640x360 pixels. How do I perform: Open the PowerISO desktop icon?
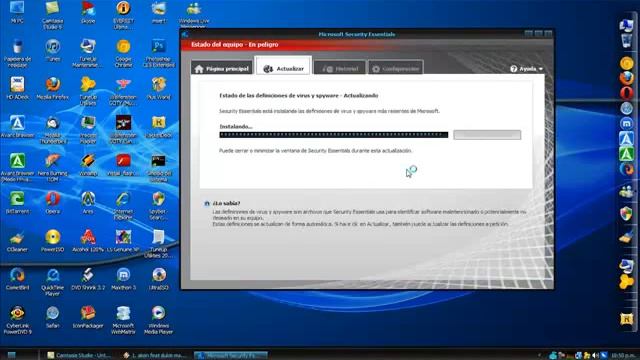[53, 240]
